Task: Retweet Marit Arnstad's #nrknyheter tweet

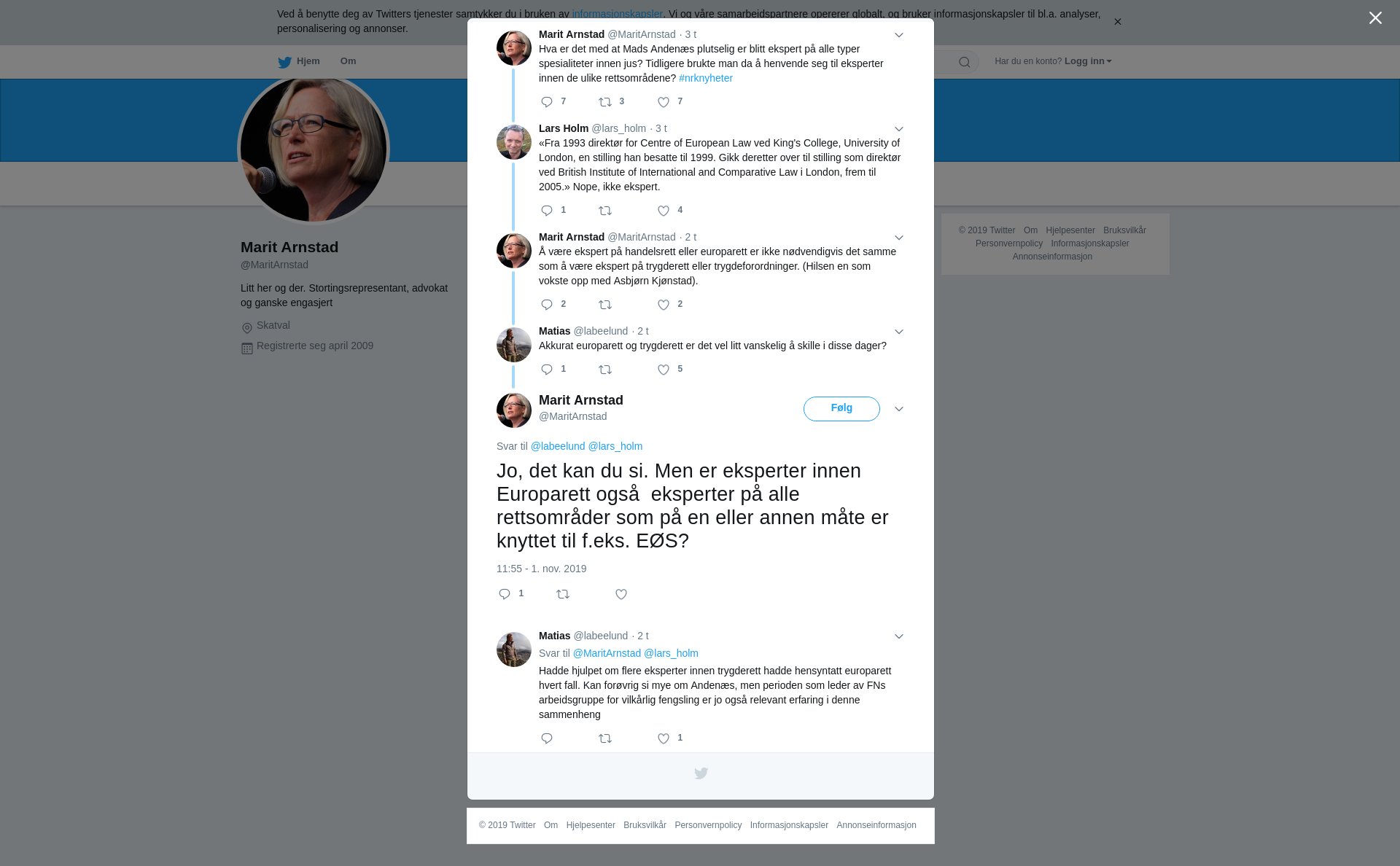Action: point(605,102)
